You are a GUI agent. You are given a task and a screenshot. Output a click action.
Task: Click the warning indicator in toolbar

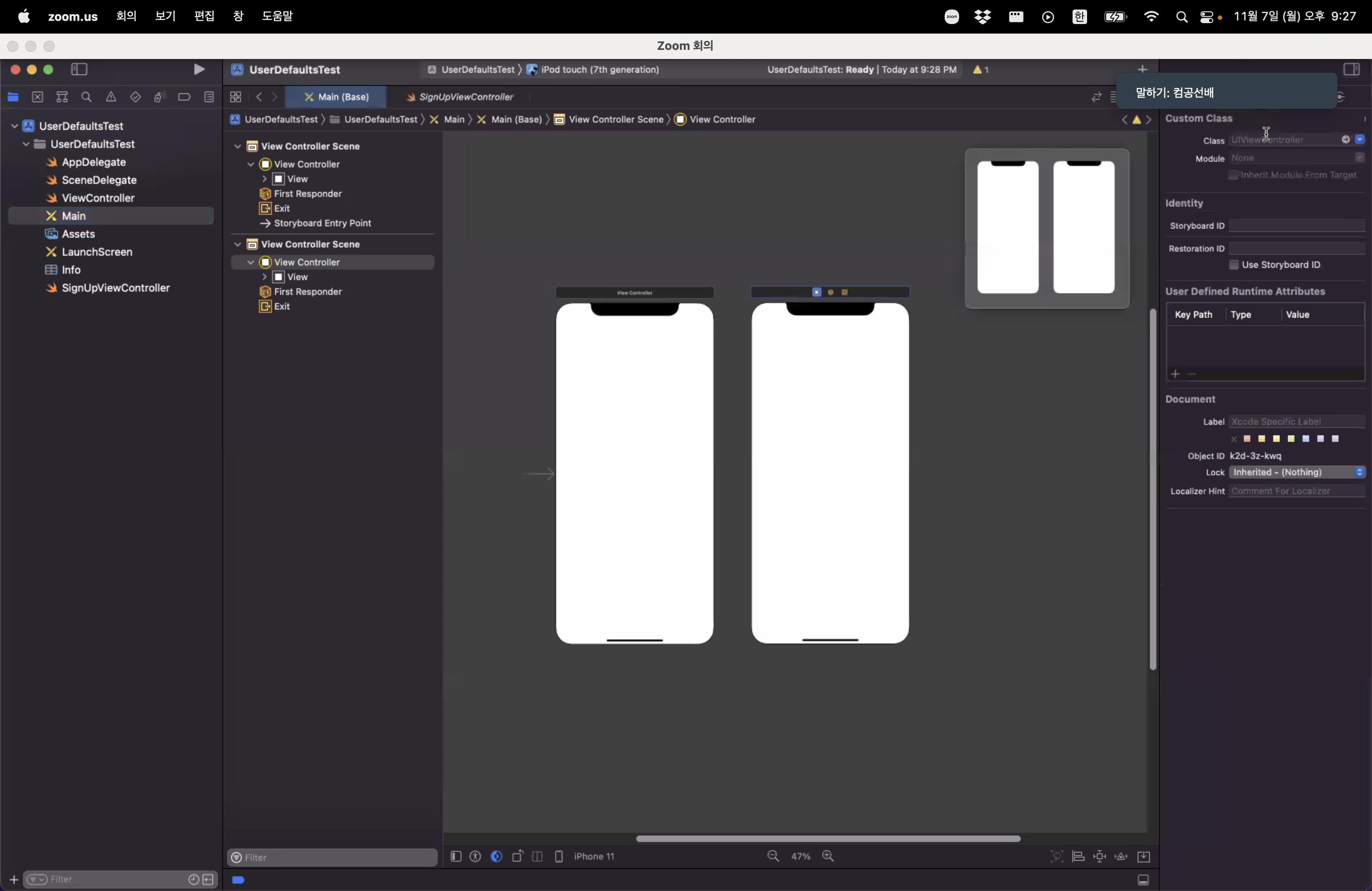click(x=981, y=70)
